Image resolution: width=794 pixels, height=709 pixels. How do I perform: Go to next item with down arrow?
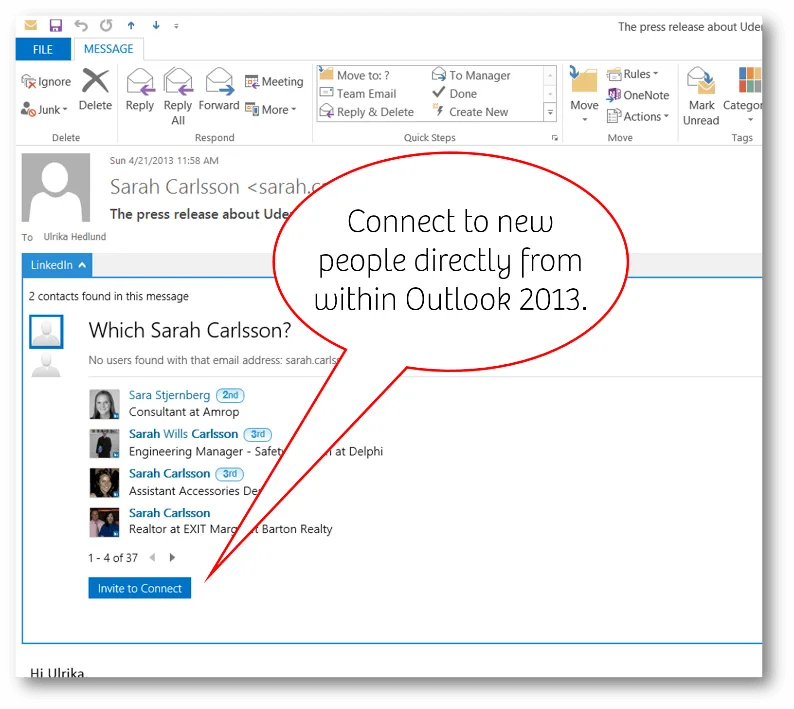pos(156,25)
